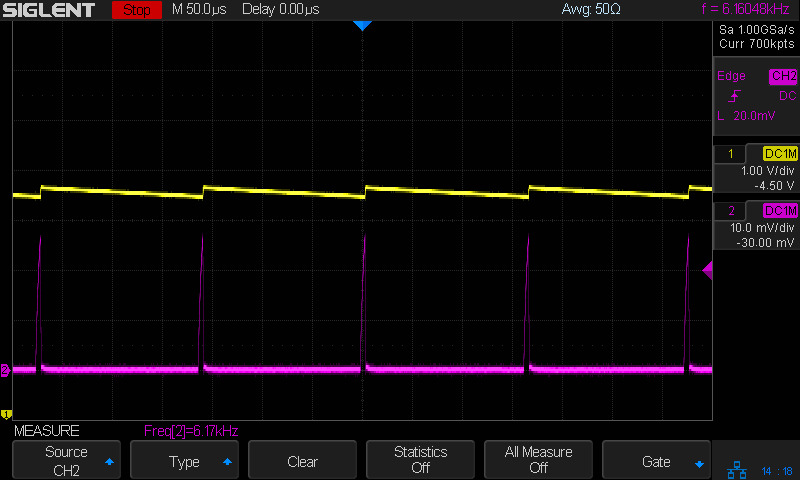The height and width of the screenshot is (480, 800).
Task: Click the rising edge trigger slope icon
Action: 736,96
